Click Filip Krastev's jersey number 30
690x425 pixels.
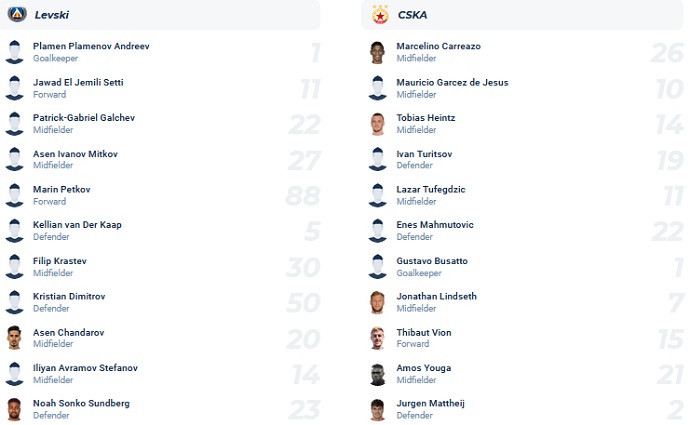point(303,267)
